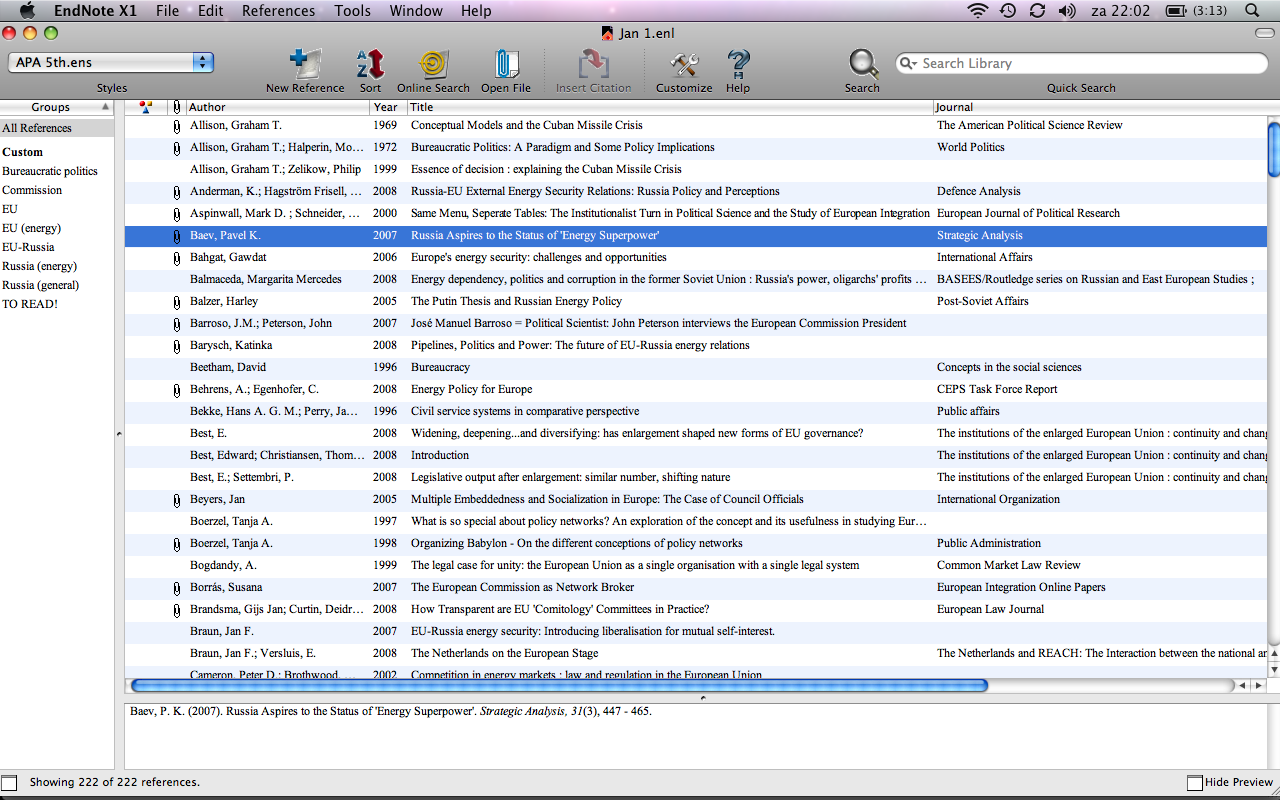Click the paperclip on the Beyers, Jan row

click(x=177, y=500)
